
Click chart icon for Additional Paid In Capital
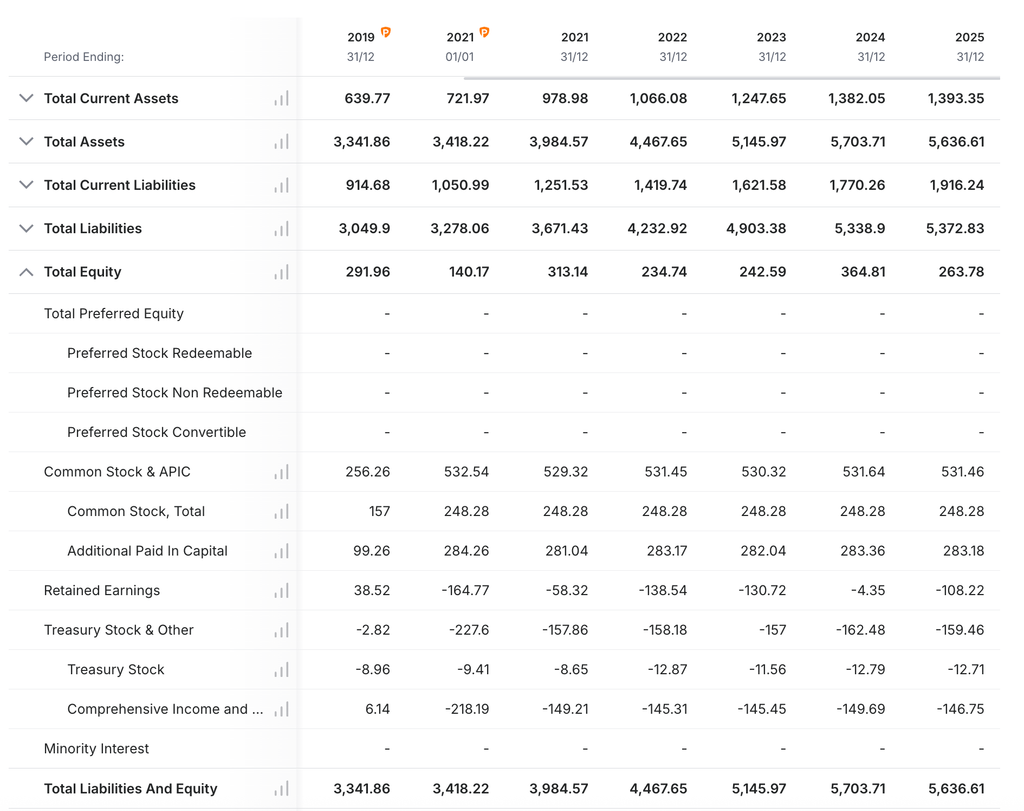281,551
